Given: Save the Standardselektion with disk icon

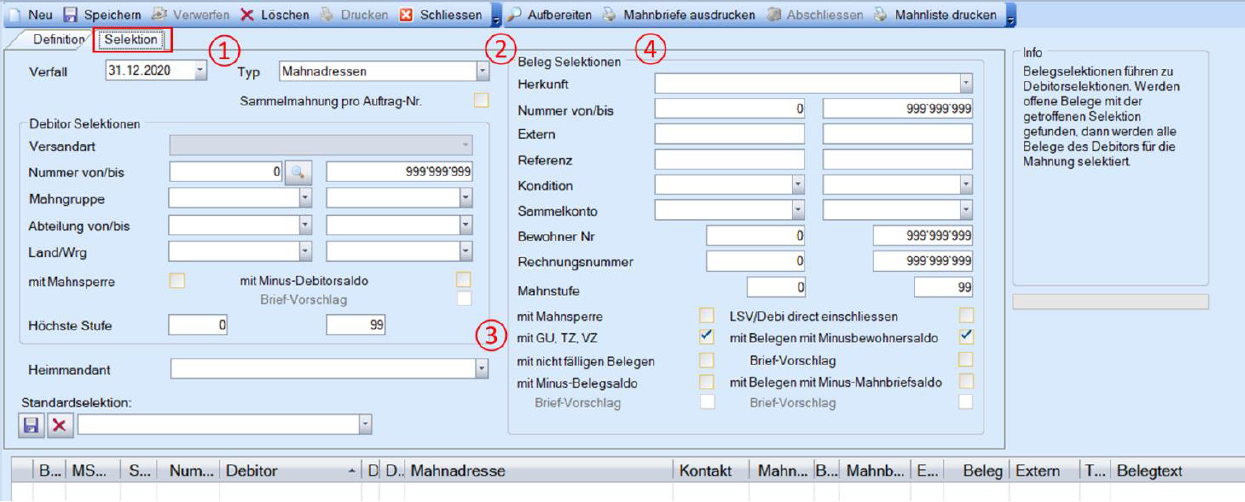Looking at the screenshot, I should [31, 425].
